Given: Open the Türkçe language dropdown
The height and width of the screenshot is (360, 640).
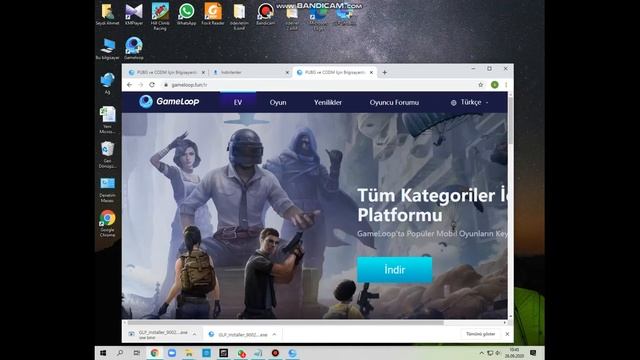Looking at the screenshot, I should [469, 102].
